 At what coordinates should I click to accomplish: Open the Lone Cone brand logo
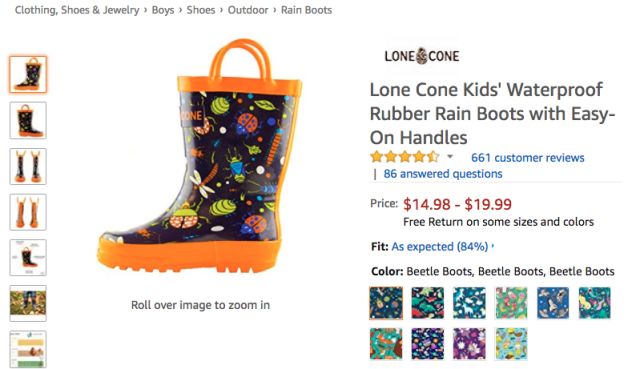tap(422, 56)
